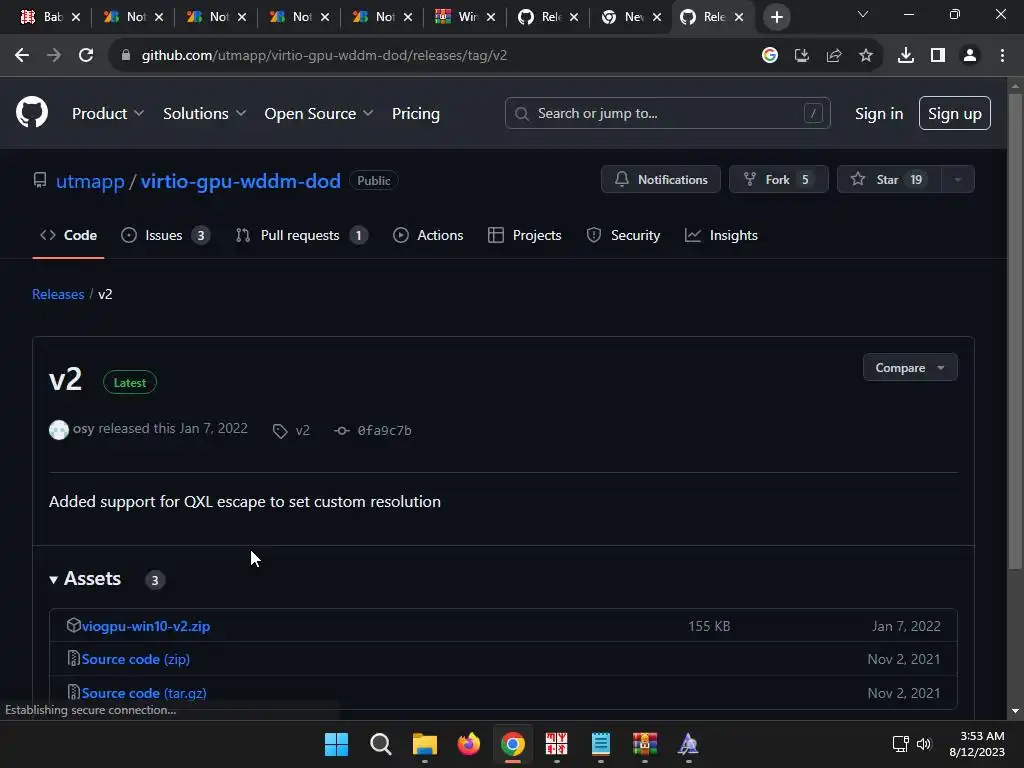1024x768 pixels.
Task: Download viogpu-win10-v2.zip
Action: [146, 626]
